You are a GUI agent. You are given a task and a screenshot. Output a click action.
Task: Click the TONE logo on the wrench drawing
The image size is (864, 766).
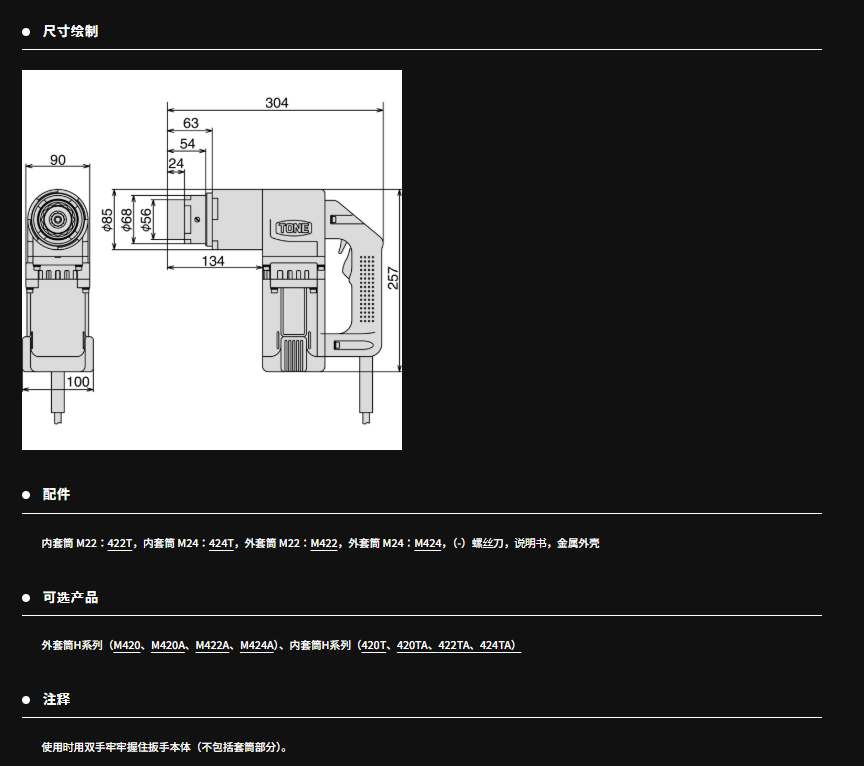coord(293,228)
